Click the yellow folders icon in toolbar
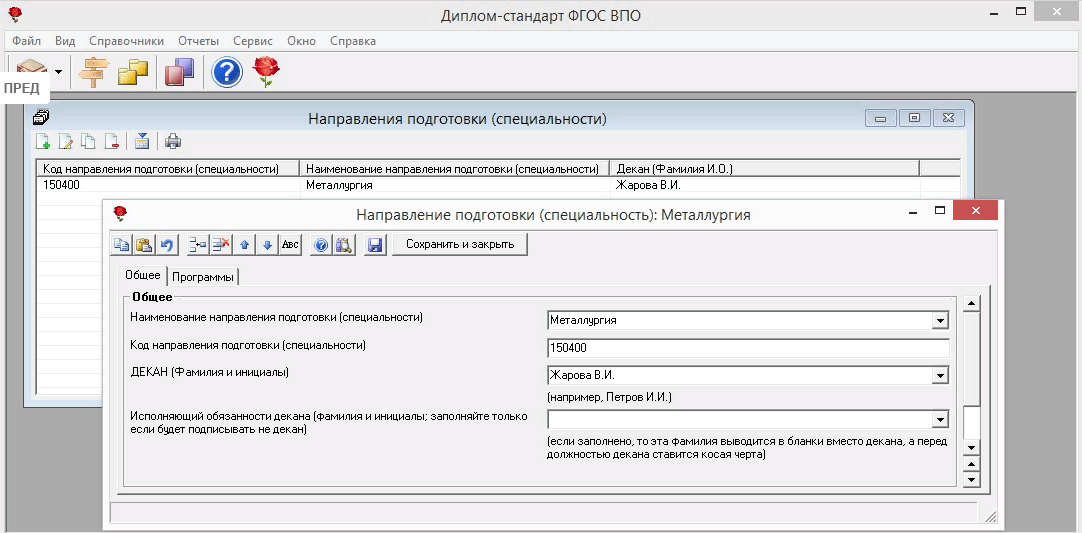 tap(133, 72)
